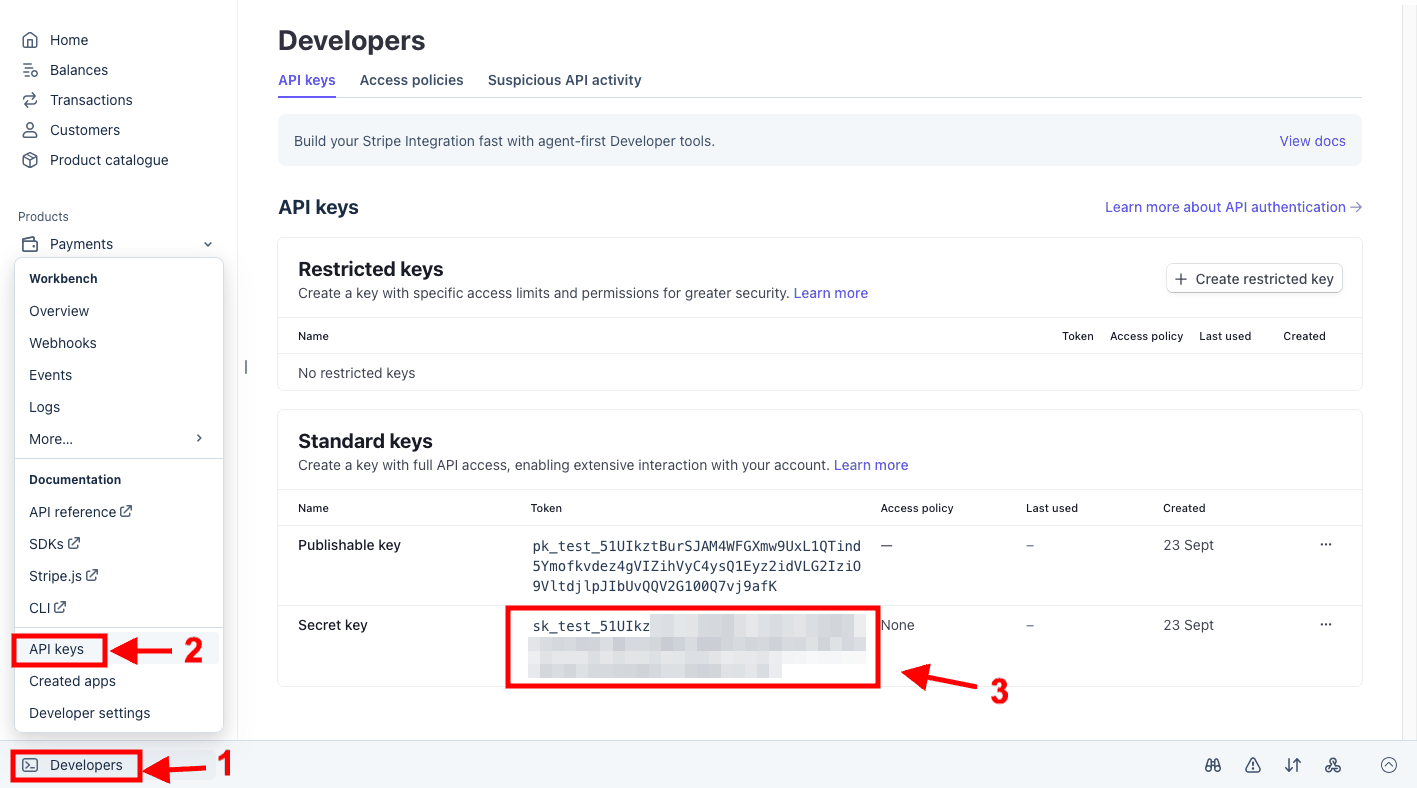The height and width of the screenshot is (788, 1417).
Task: Go to Balances in the sidebar
Action: 78,70
